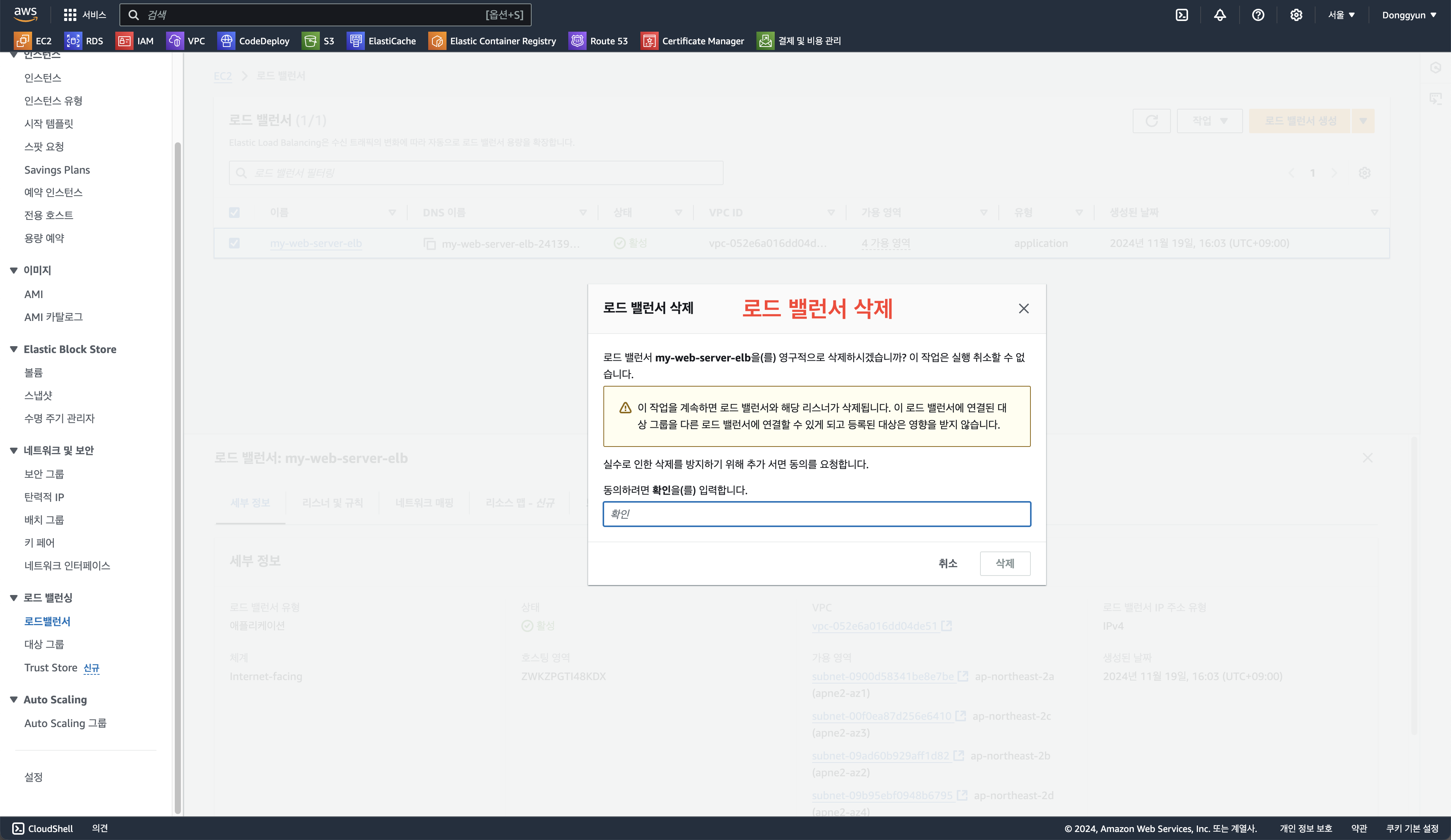Viewport: 1451px width, 840px height.
Task: Select 대상 그룹 in sidebar
Action: point(44,644)
